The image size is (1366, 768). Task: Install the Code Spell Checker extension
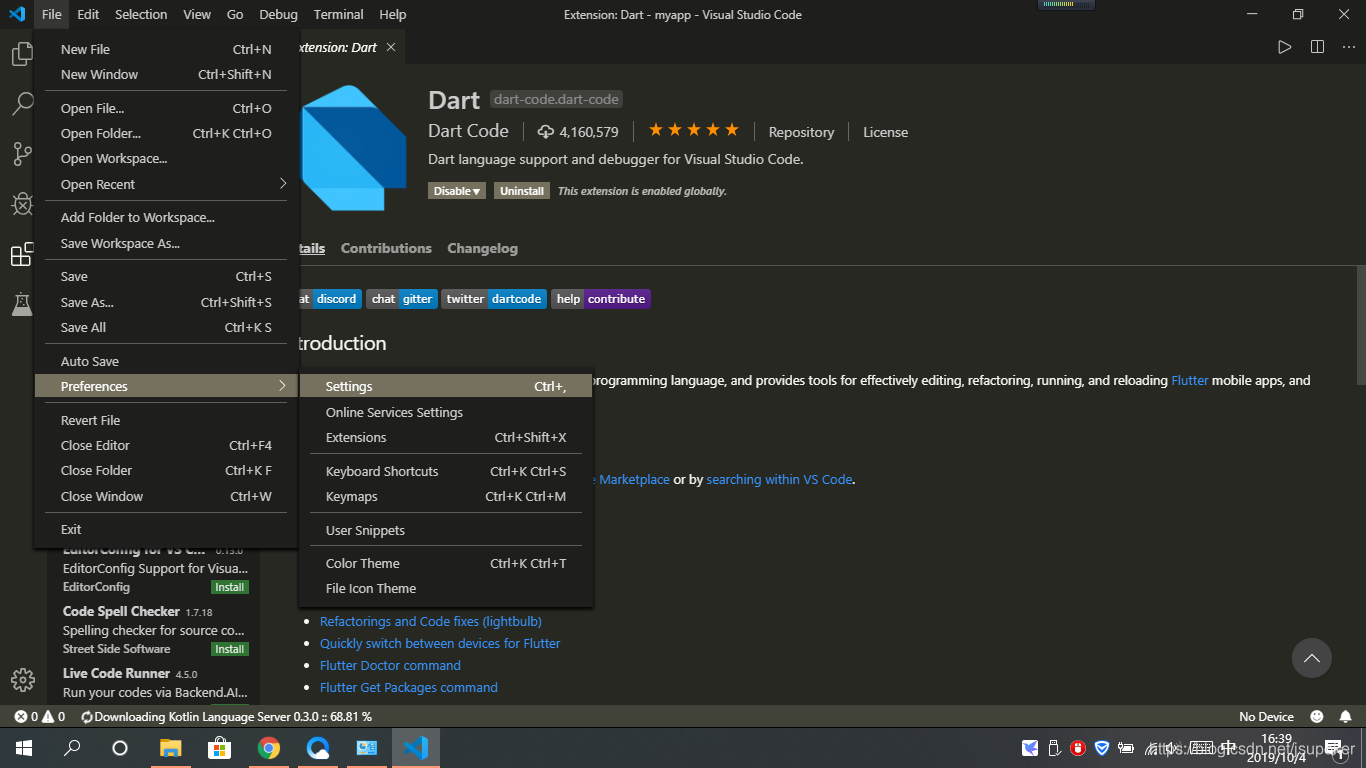[x=230, y=649]
